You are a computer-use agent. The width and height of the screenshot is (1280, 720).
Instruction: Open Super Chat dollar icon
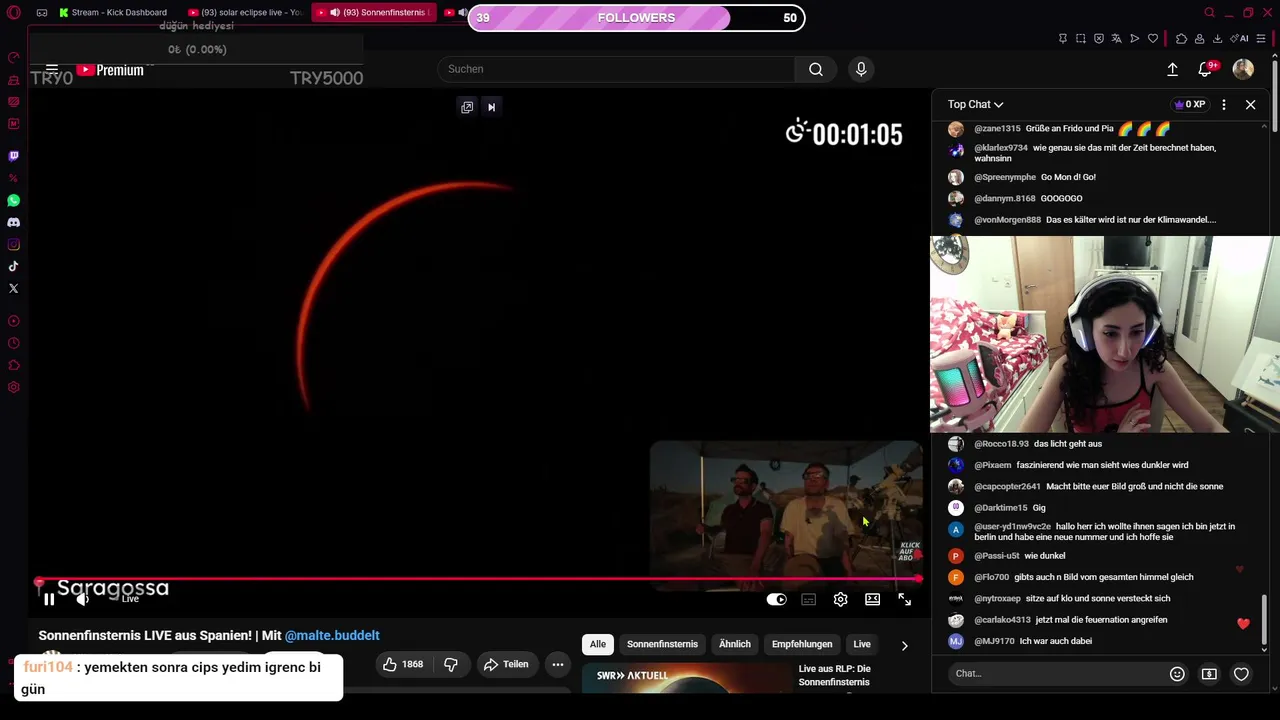(1209, 674)
